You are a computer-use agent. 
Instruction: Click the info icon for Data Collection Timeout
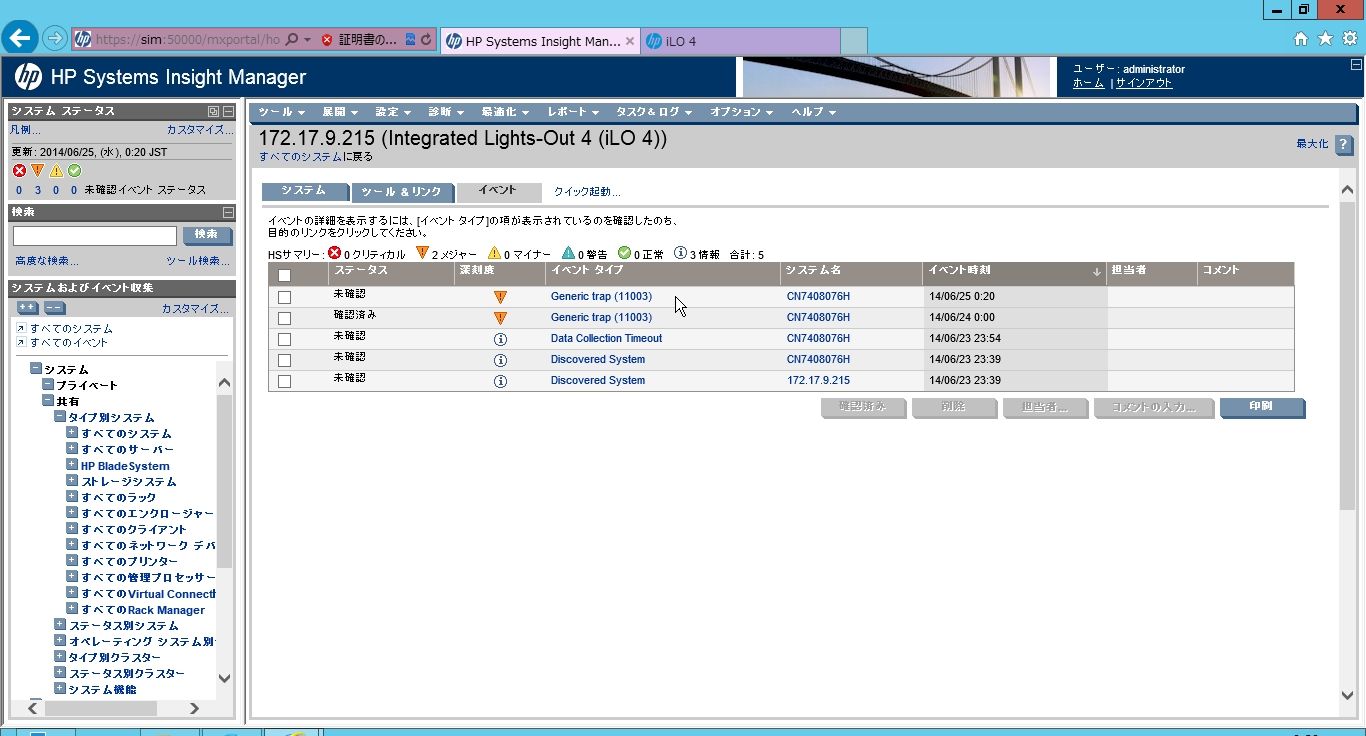point(500,339)
